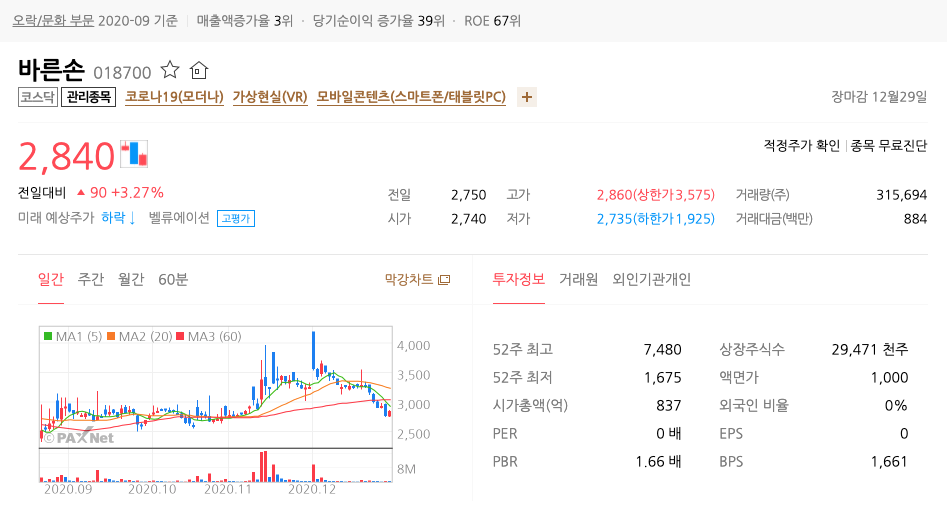Click the 하락 forecast indicator

(x=118, y=218)
